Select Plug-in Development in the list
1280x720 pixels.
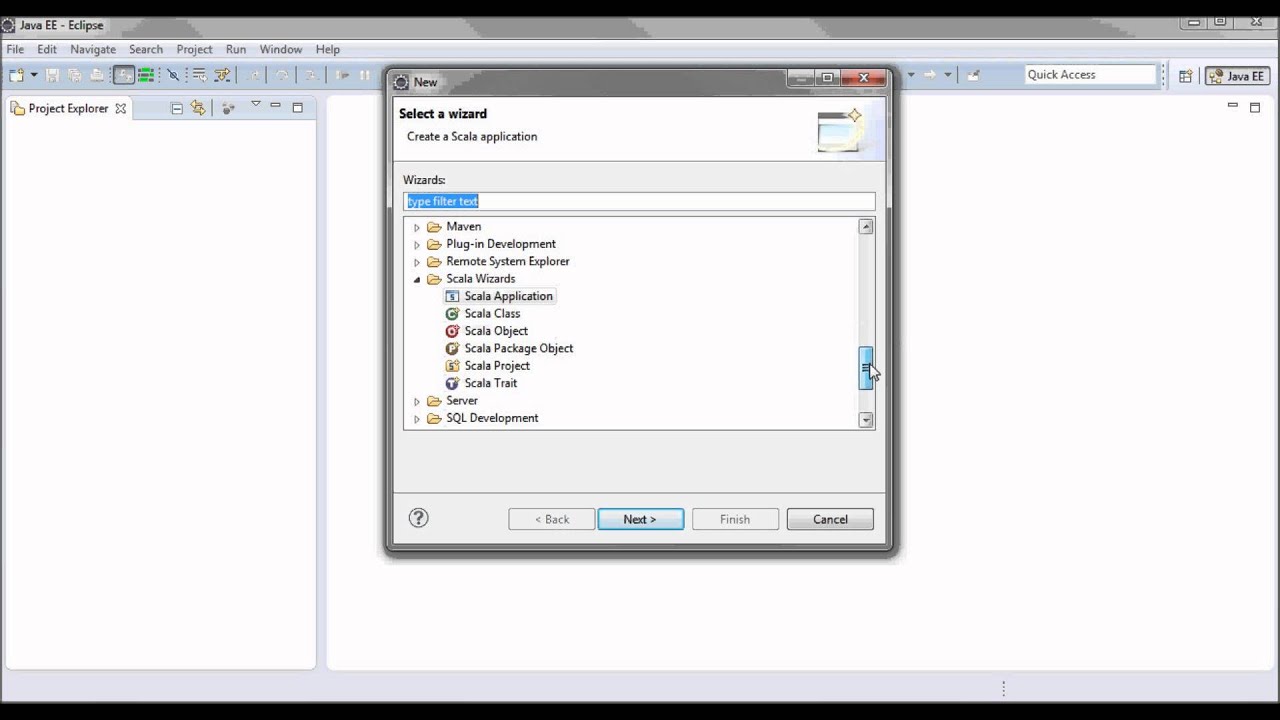500,244
